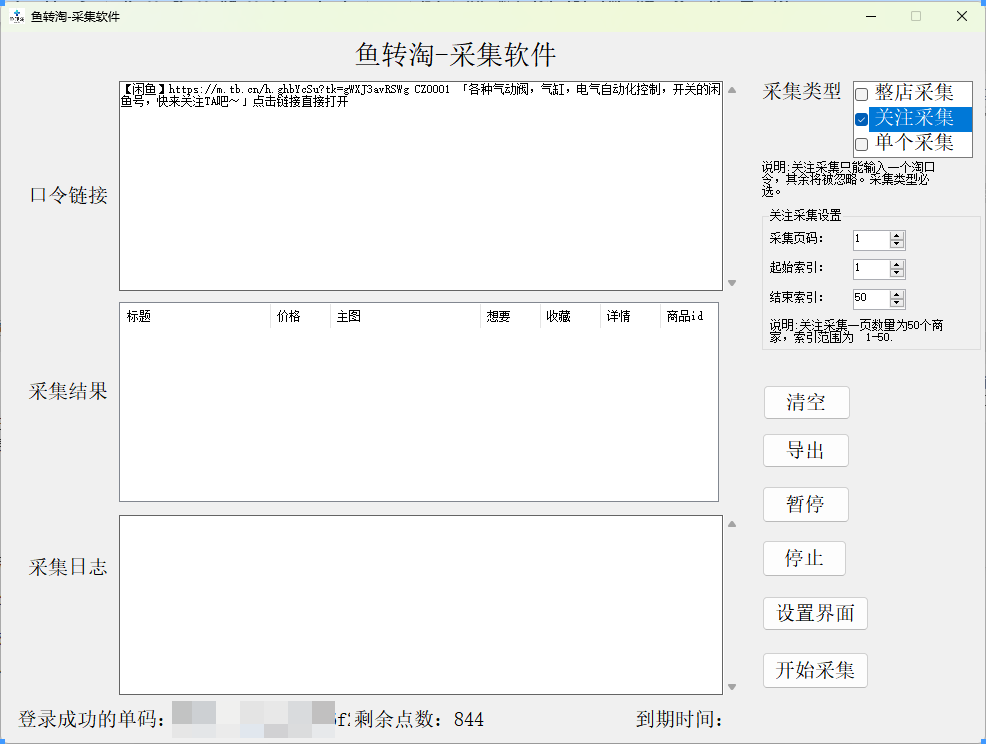Decrease 起始索引 with down arrow
Image resolution: width=986 pixels, height=744 pixels.
(x=897, y=273)
